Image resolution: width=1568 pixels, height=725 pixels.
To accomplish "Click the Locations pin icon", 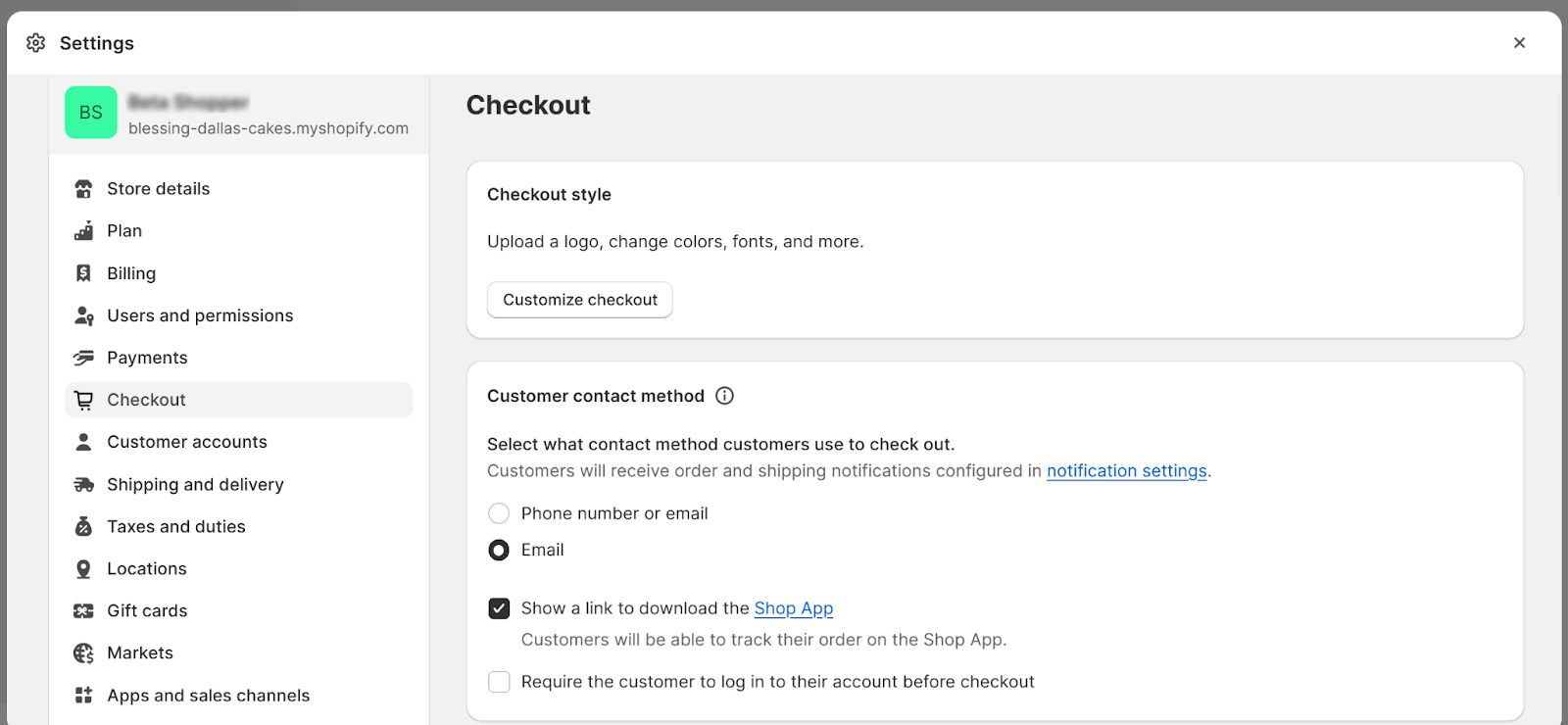I will tap(84, 569).
